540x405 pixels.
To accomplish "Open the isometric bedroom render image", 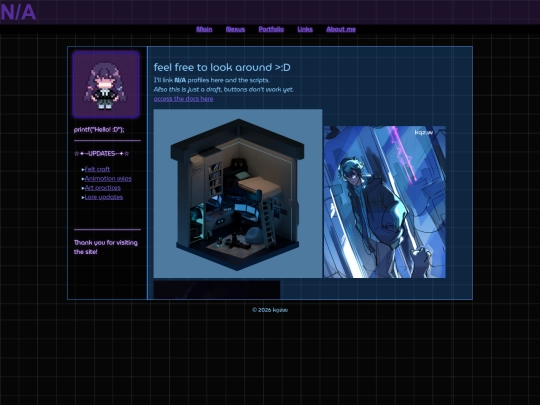I will 238,194.
